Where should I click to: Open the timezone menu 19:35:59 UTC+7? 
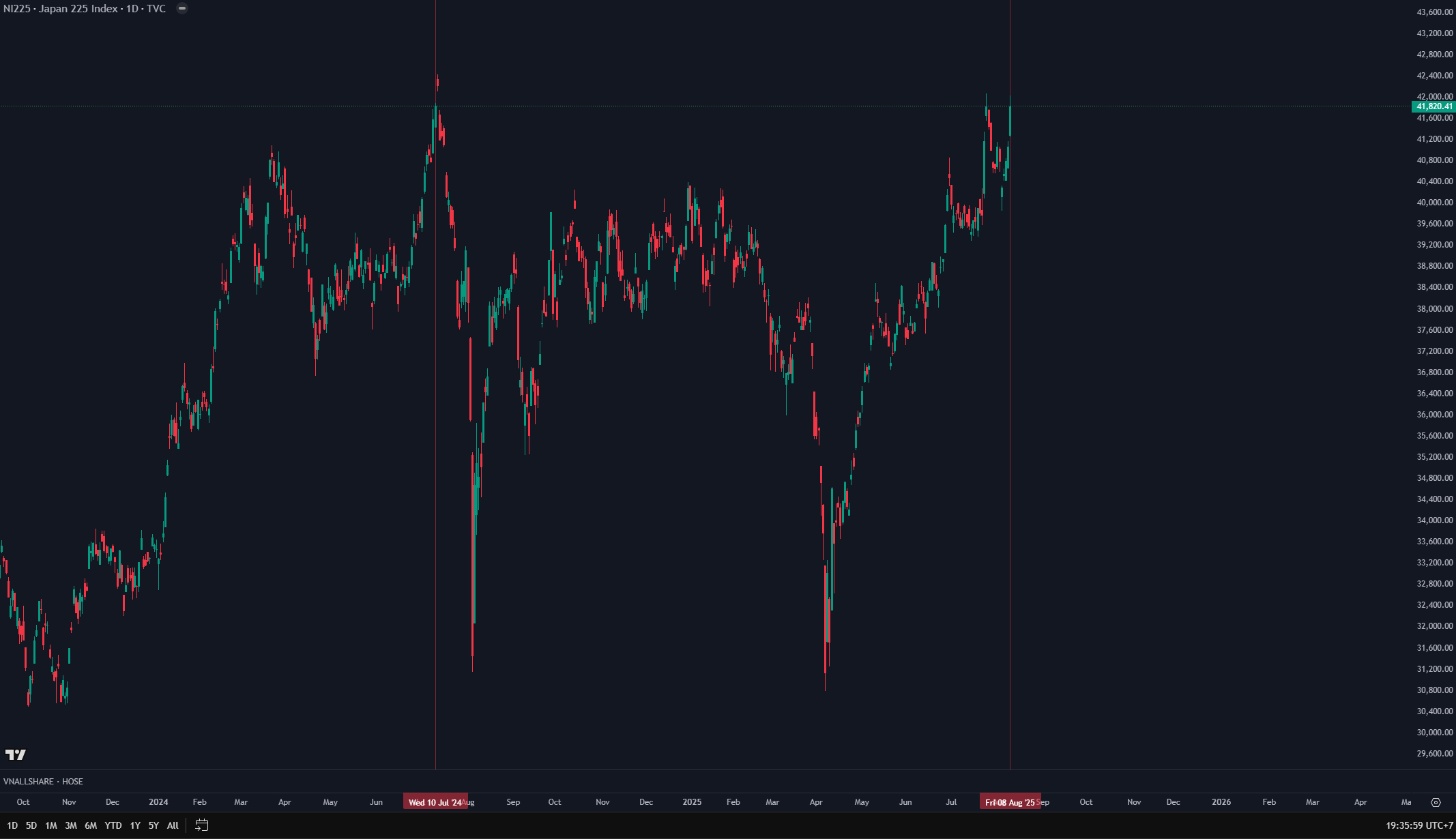[1419, 825]
